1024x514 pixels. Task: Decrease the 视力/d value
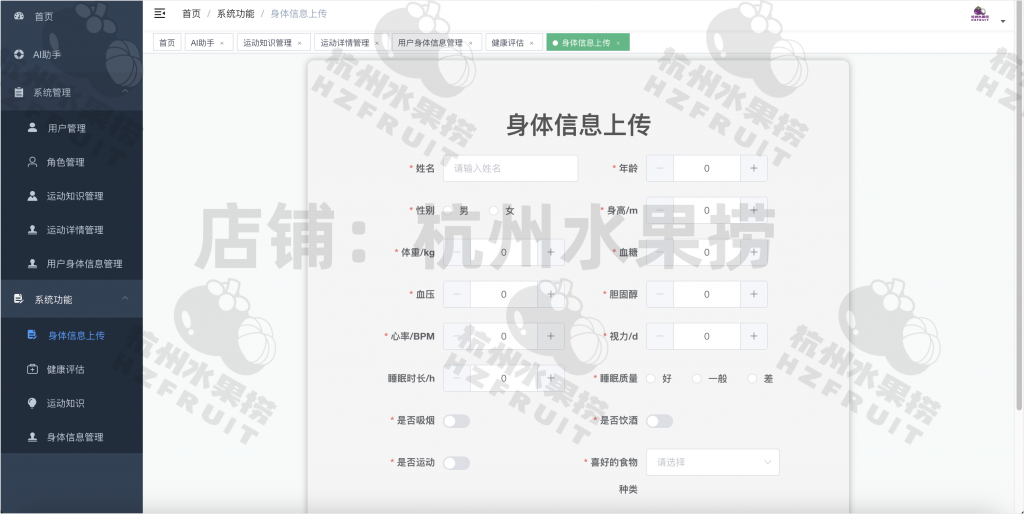(x=660, y=336)
